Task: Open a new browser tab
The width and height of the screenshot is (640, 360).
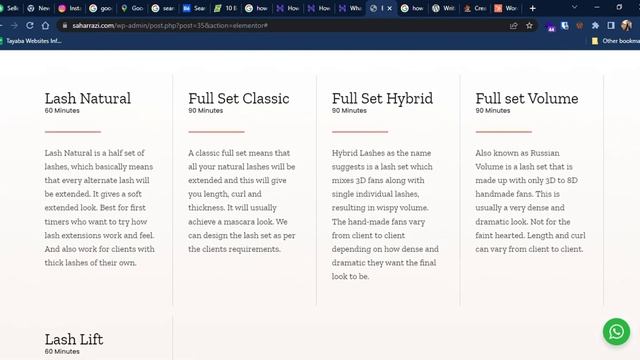Action: tap(532, 8)
